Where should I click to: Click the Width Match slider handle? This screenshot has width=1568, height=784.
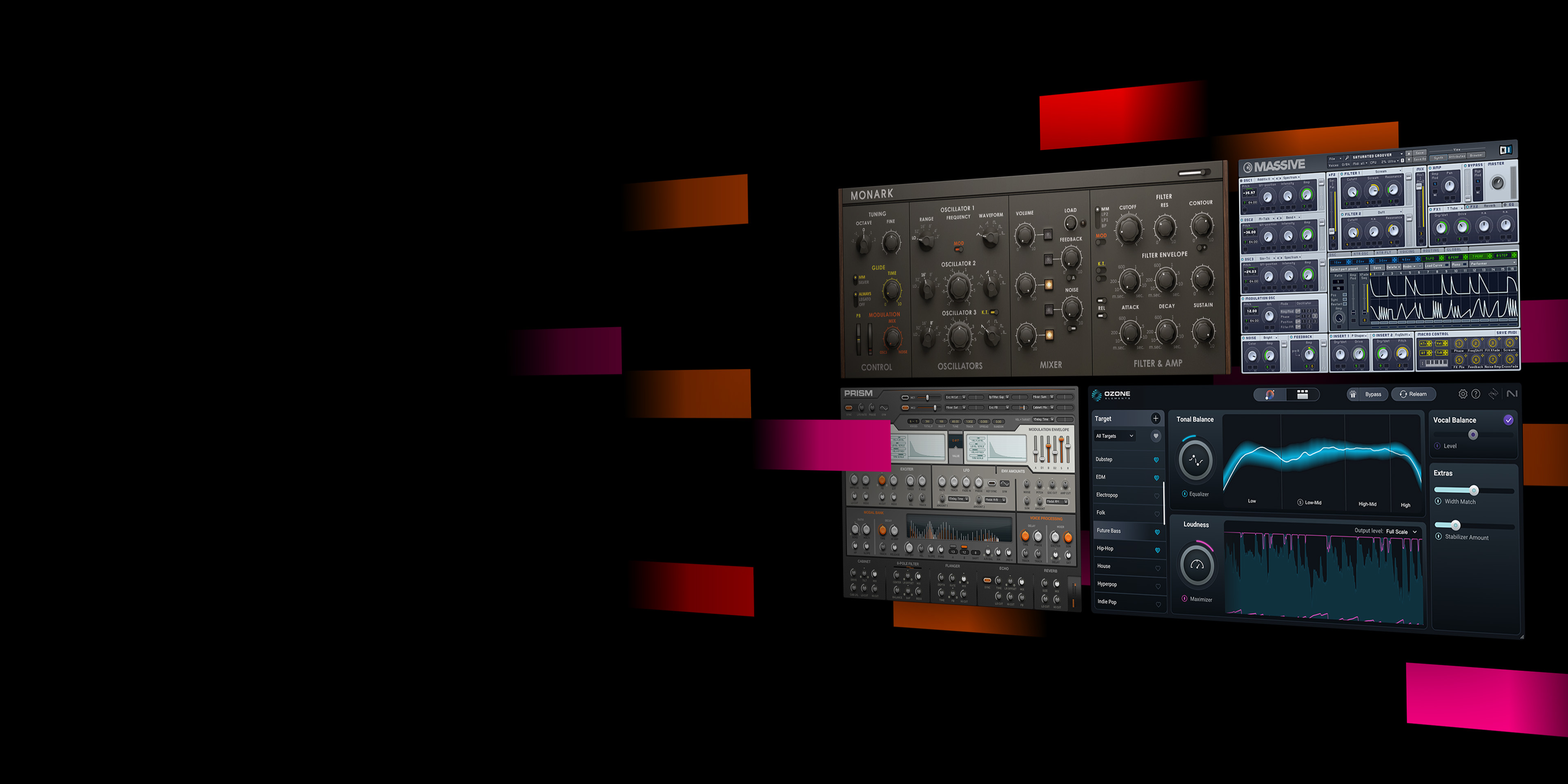click(1474, 490)
